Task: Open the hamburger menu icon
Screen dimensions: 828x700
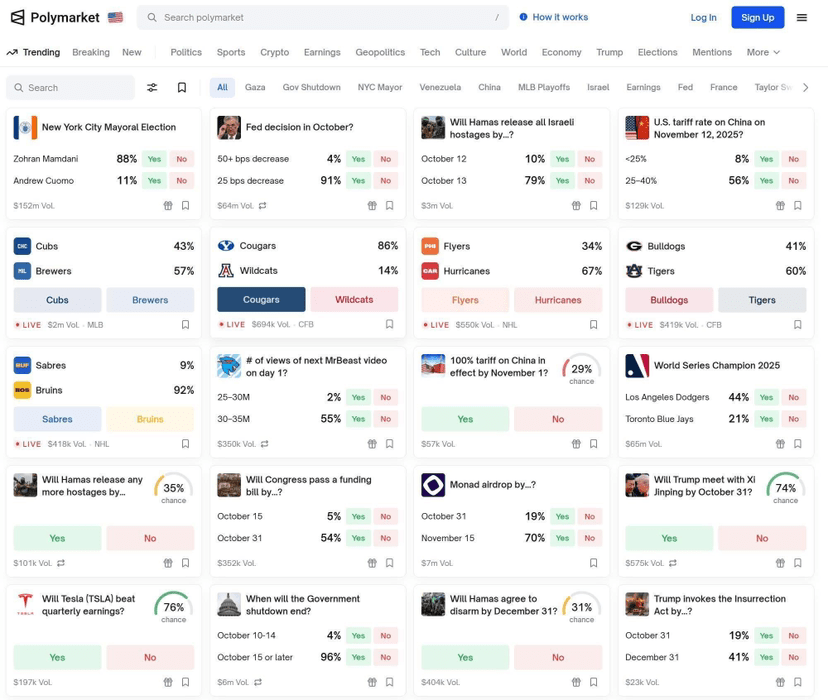Action: click(x=802, y=17)
